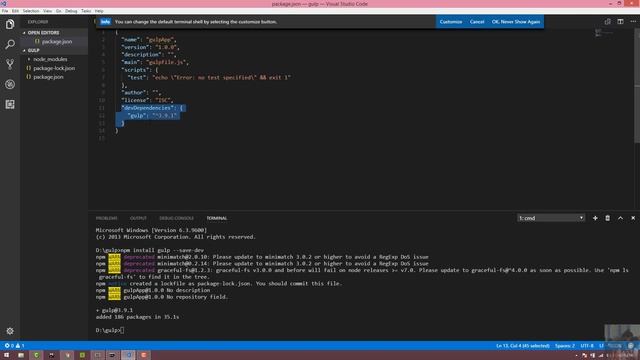Image resolution: width=640 pixels, height=360 pixels.
Task: Open the Debug view icon
Action: [10, 84]
